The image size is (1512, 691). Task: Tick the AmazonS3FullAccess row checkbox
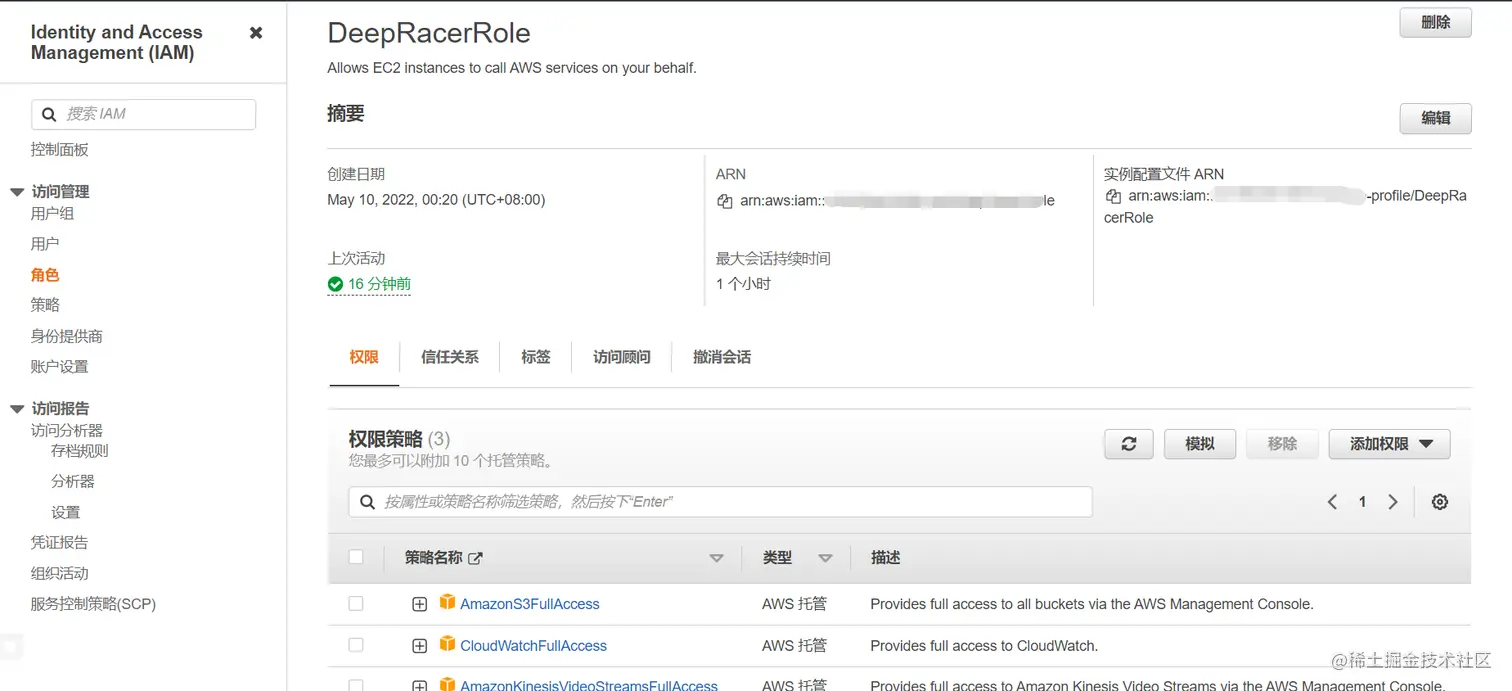coord(356,604)
